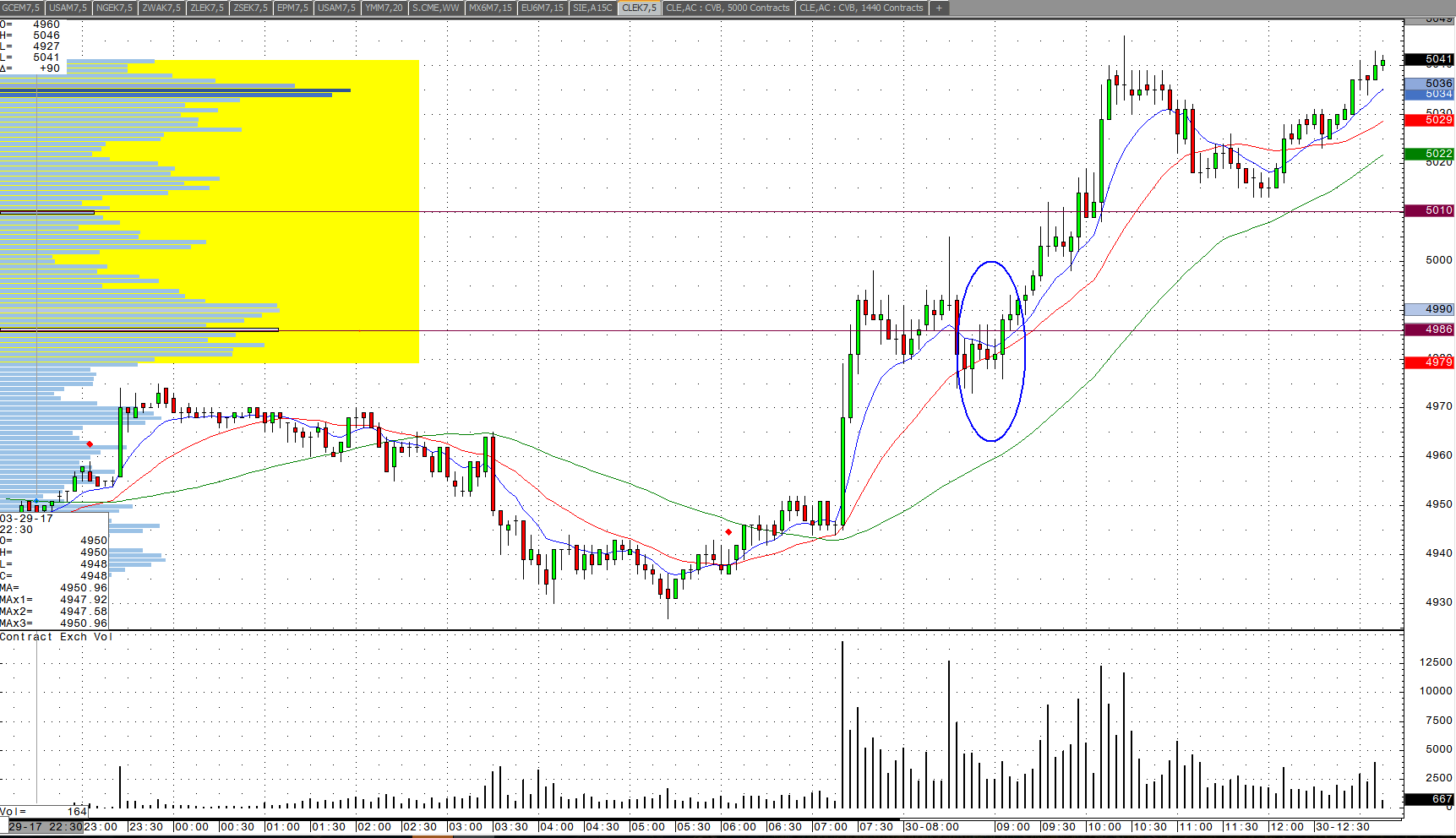Screen dimensions: 1456x838
Task: Open the ZSEK7,5 tab
Action: (251, 8)
